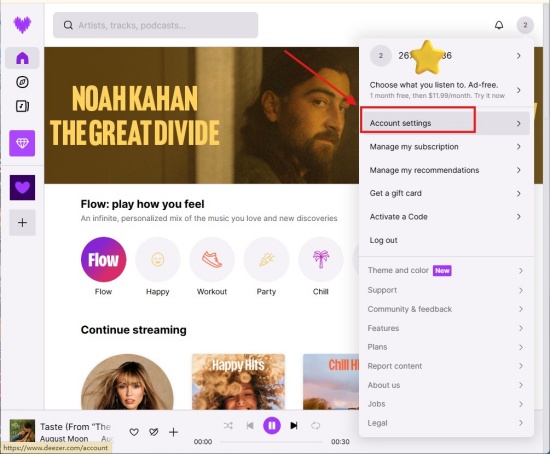Click chevron next to Activate a Code
The width and height of the screenshot is (550, 454).
click(518, 217)
